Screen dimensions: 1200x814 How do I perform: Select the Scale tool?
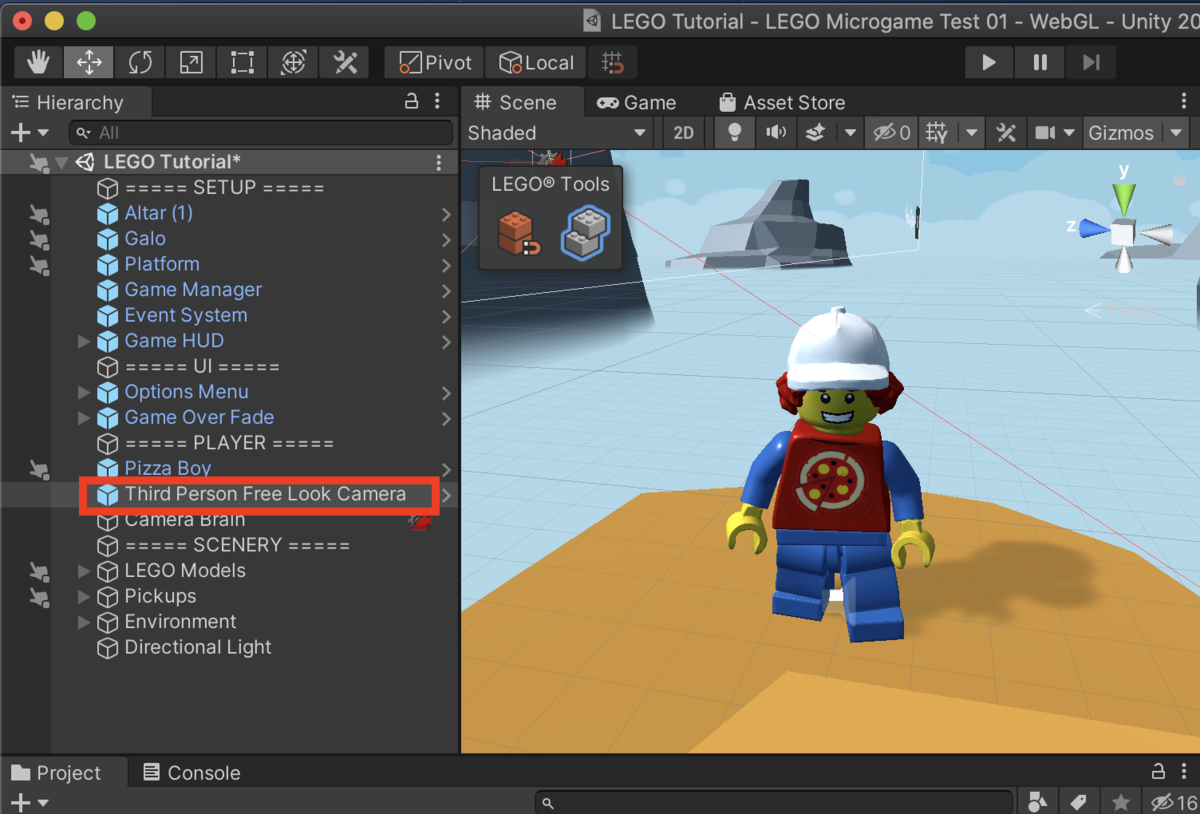tap(191, 63)
